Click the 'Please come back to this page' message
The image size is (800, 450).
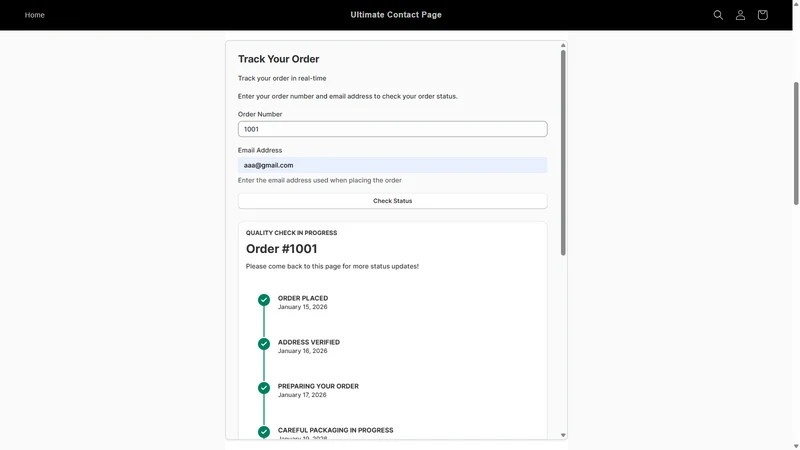coord(332,266)
